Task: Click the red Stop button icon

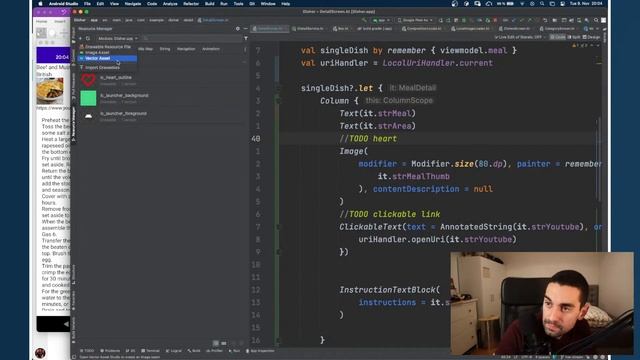Action: click(495, 20)
